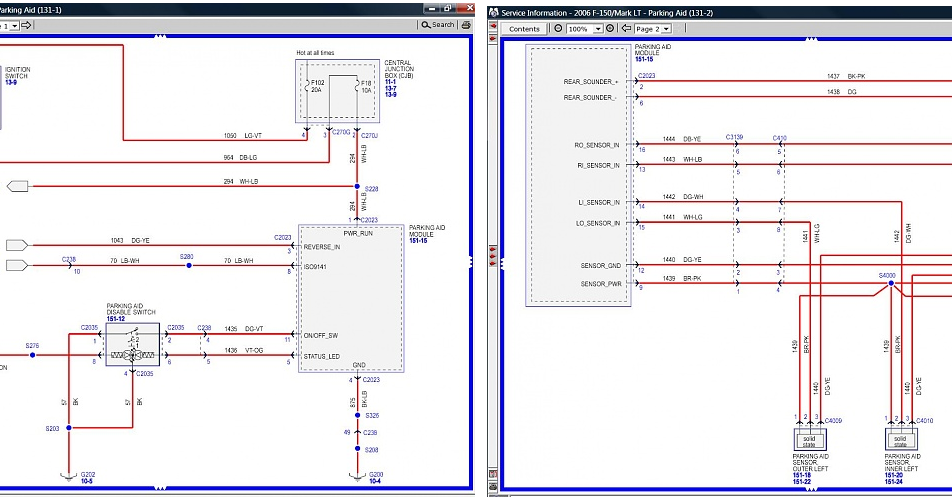
Task: Click the RO_SENSOR_IN pin label
Action: pos(596,146)
